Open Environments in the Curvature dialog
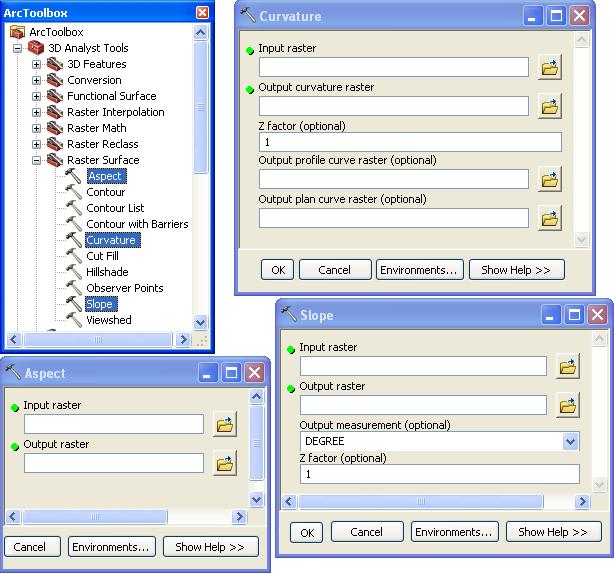Screen dimensions: 614x574 420,270
